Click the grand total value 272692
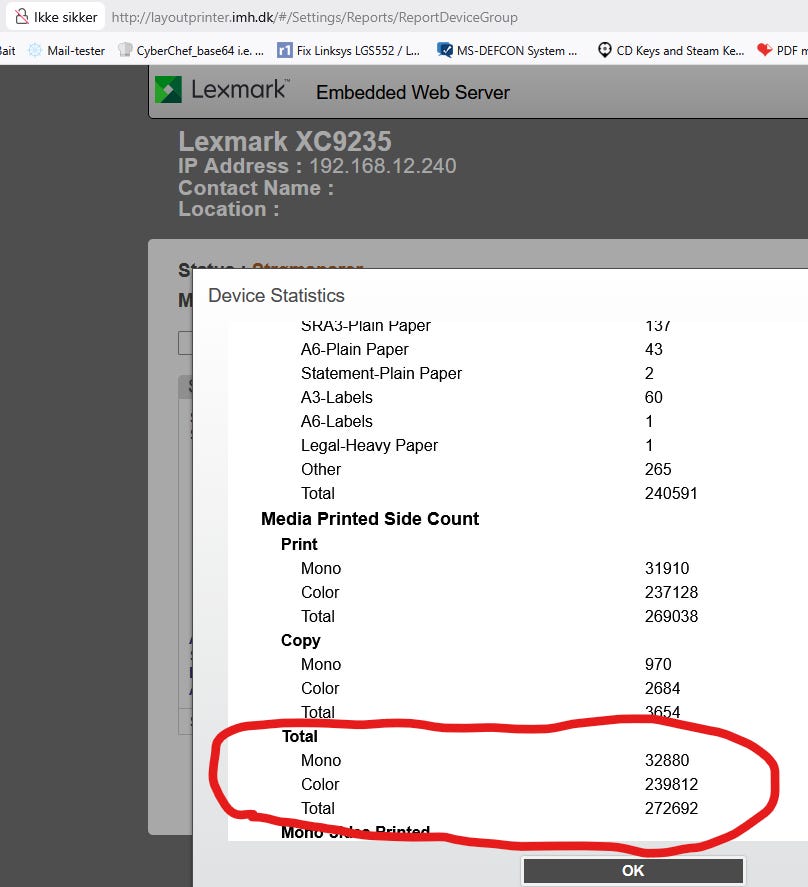 pyautogui.click(x=672, y=808)
